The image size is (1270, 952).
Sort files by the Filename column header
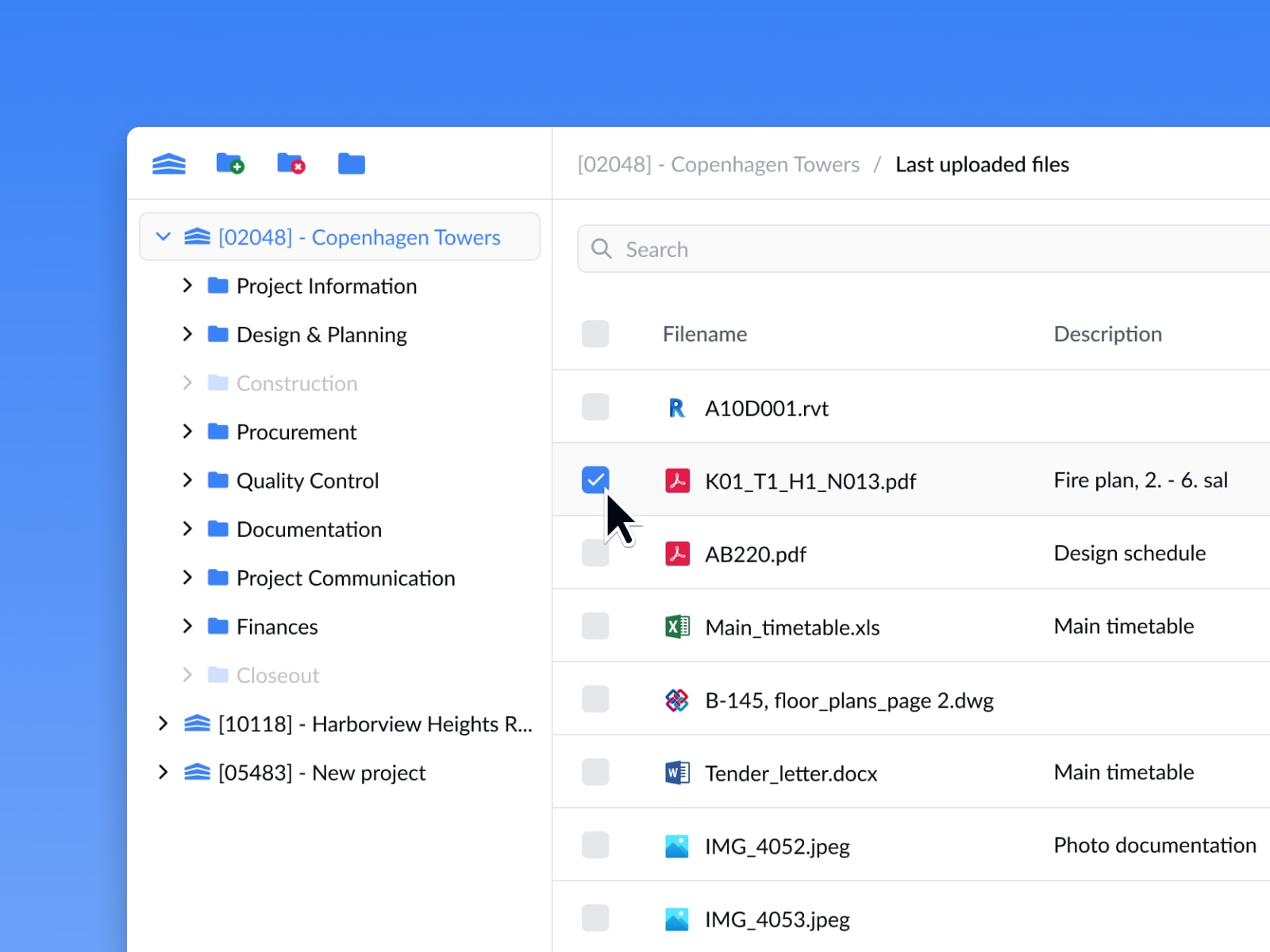(x=704, y=334)
